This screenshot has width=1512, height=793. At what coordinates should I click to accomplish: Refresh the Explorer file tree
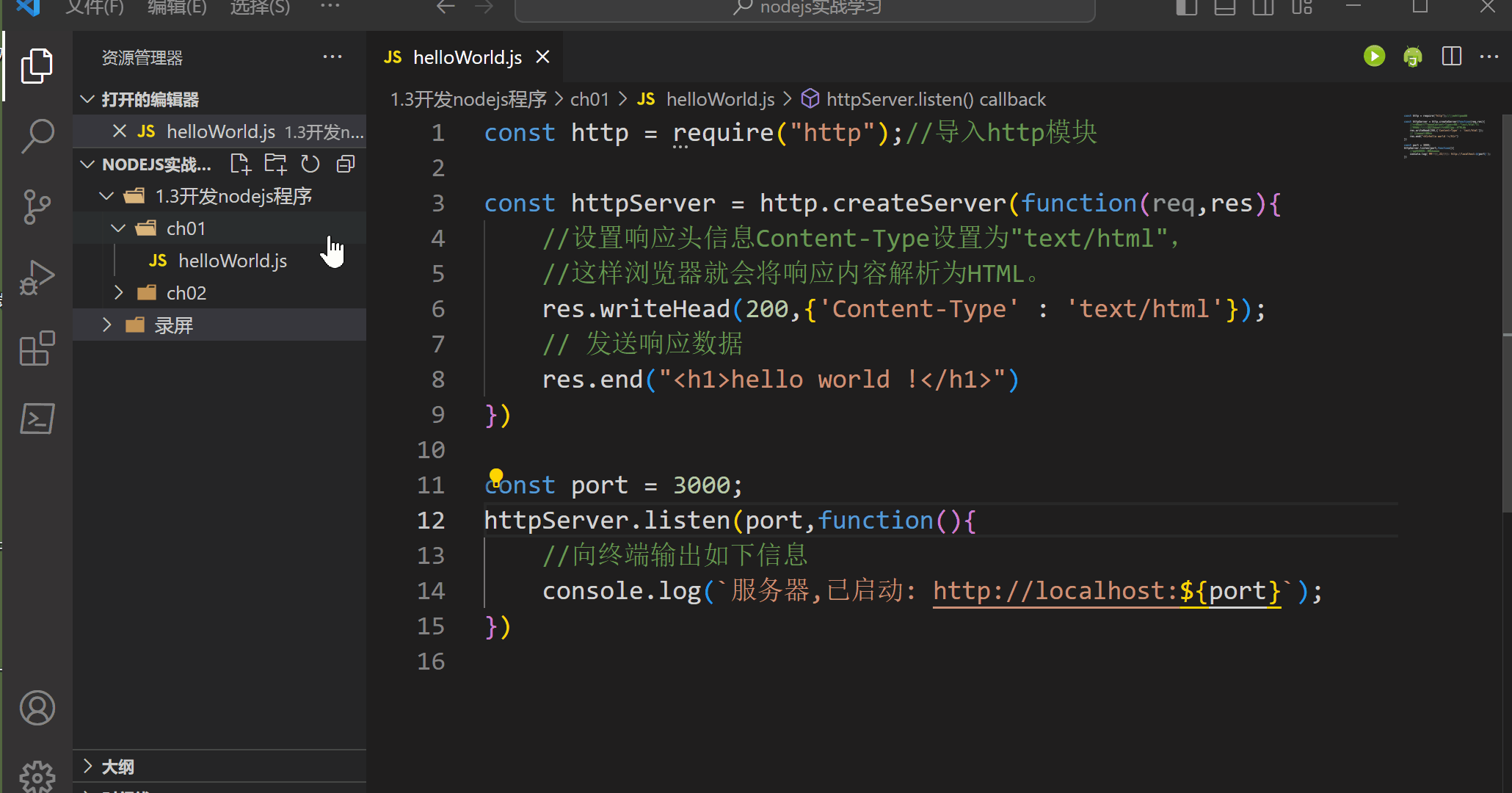(310, 164)
